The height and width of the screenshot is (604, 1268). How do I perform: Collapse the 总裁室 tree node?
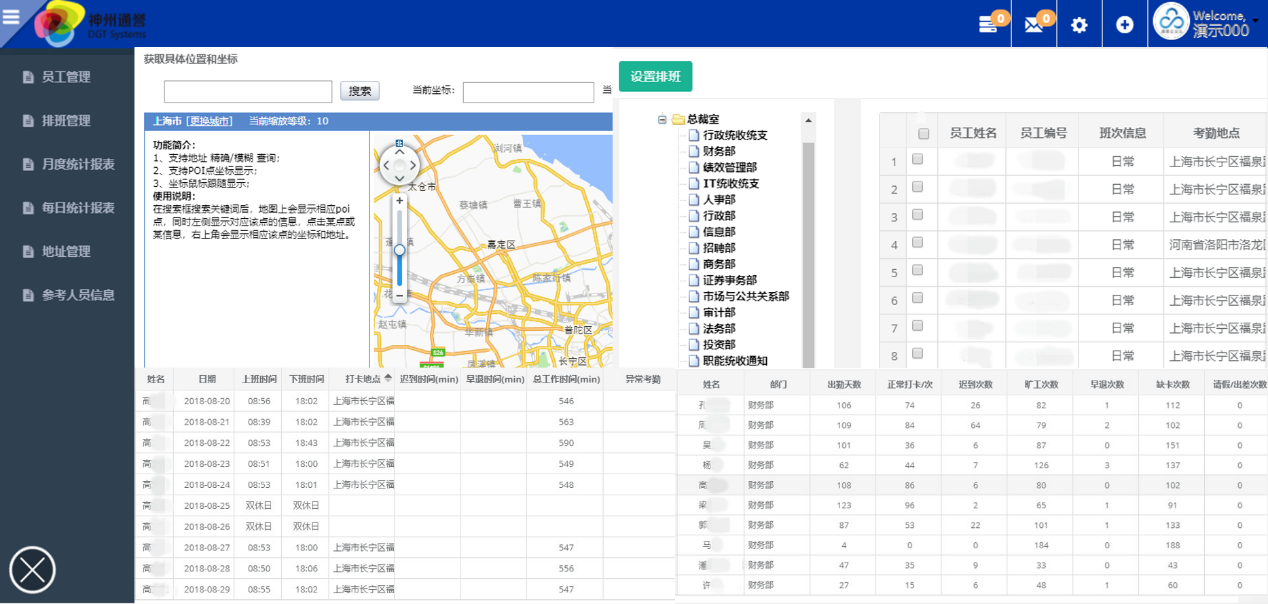tap(662, 120)
